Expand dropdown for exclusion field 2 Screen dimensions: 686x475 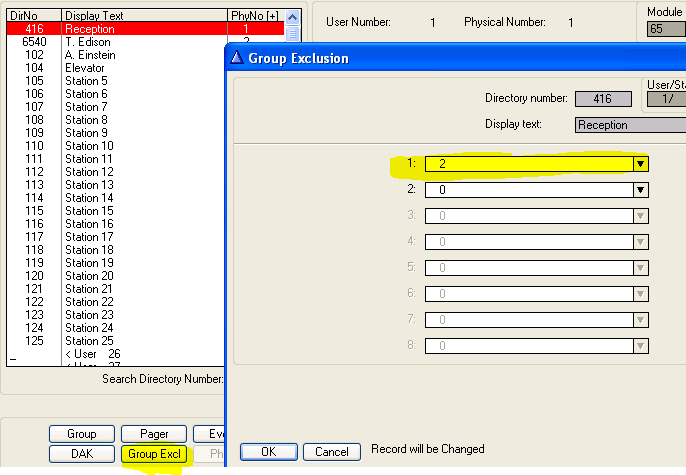point(640,189)
